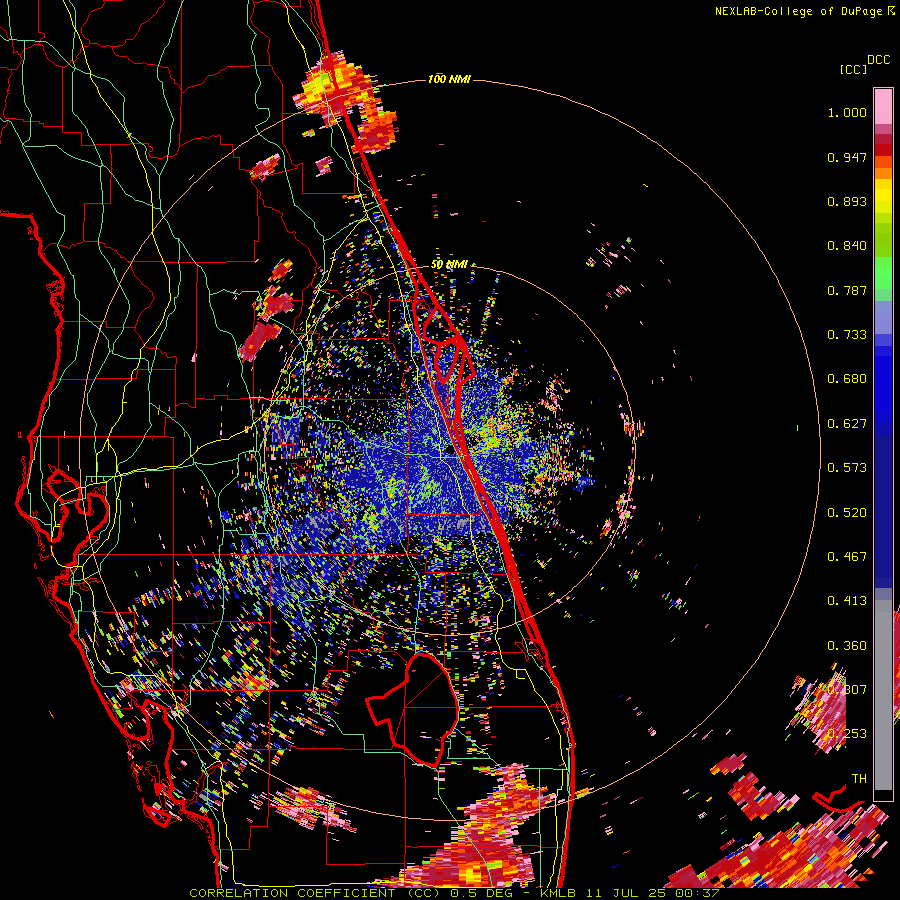This screenshot has width=900, height=900.
Task: Select the 0.733 scale value
Action: pos(847,335)
